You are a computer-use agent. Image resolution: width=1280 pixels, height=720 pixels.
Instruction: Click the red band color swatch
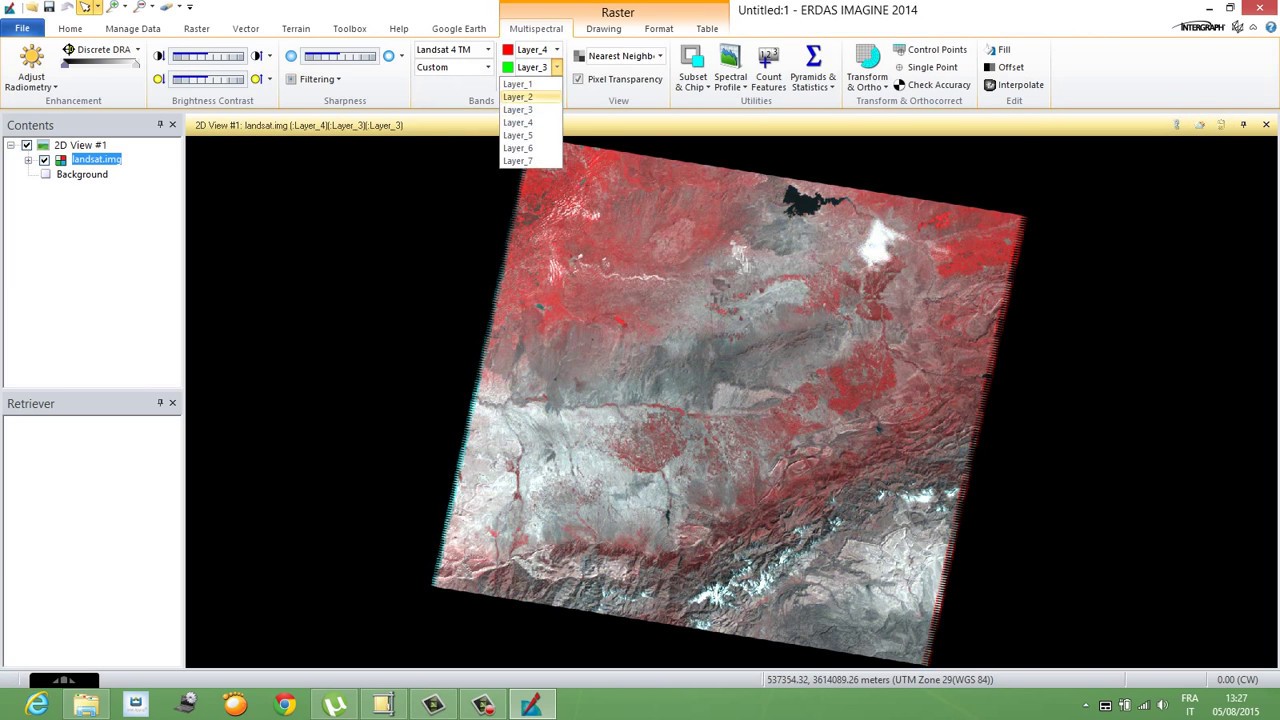pyautogui.click(x=508, y=50)
